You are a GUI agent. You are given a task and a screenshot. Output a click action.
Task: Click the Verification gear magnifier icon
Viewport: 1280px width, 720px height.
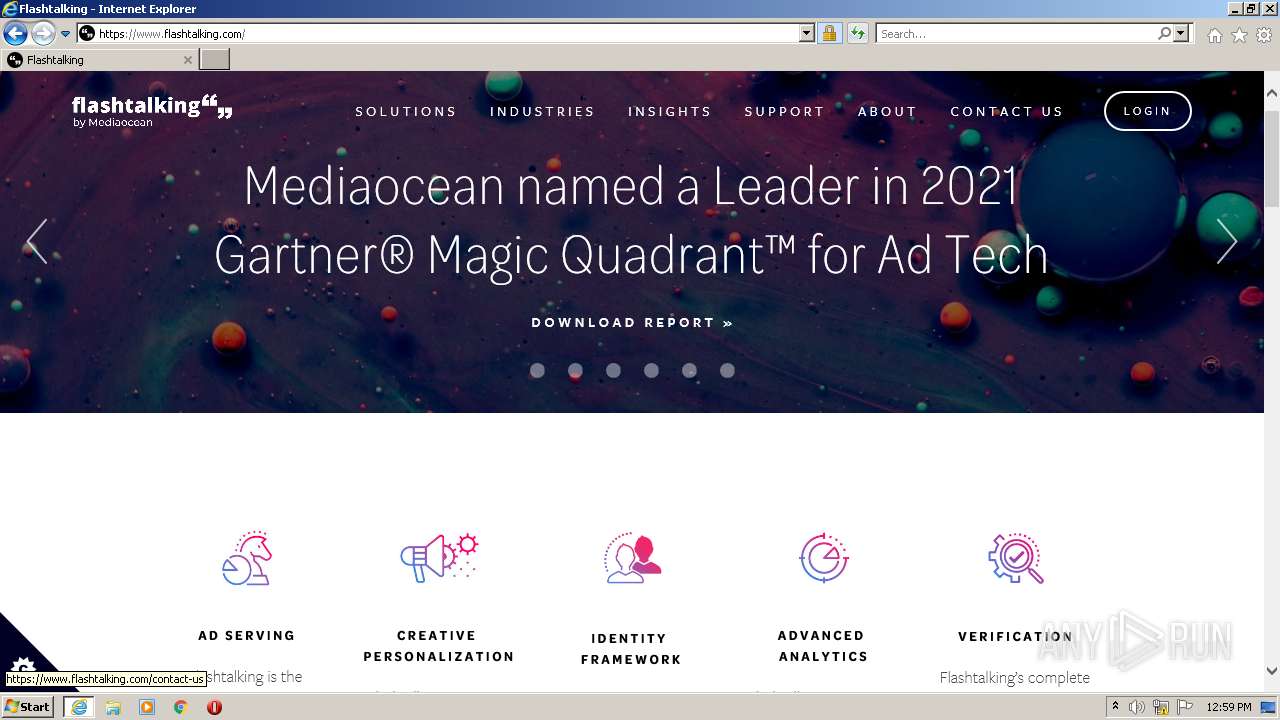1016,558
